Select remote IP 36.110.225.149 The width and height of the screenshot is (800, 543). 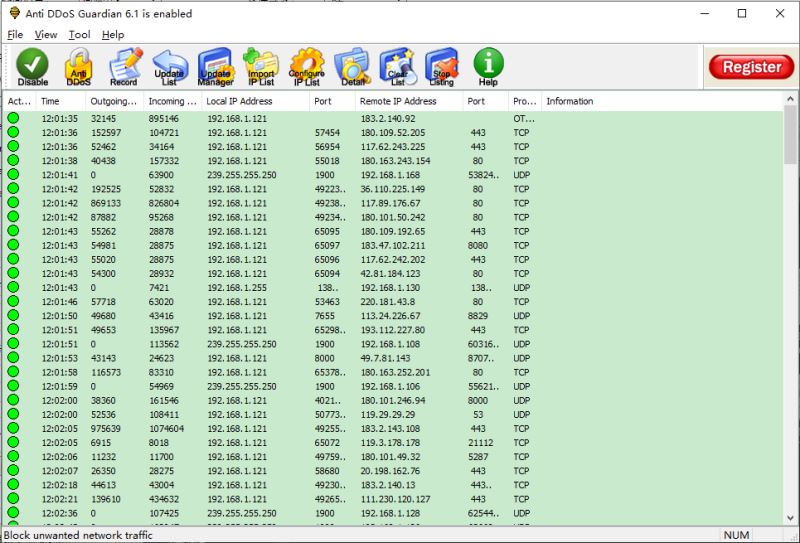393,189
